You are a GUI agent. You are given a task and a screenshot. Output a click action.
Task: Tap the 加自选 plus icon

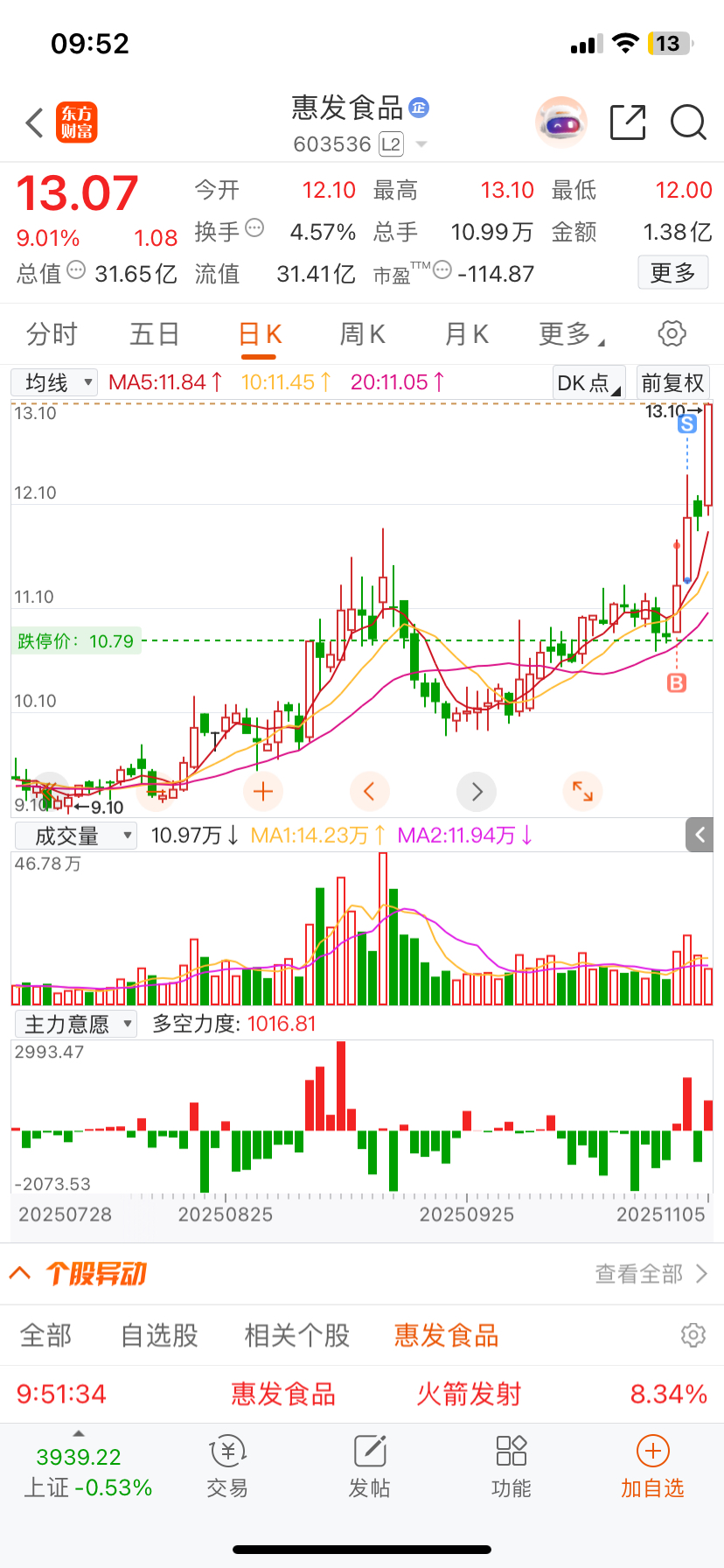pos(652,1451)
